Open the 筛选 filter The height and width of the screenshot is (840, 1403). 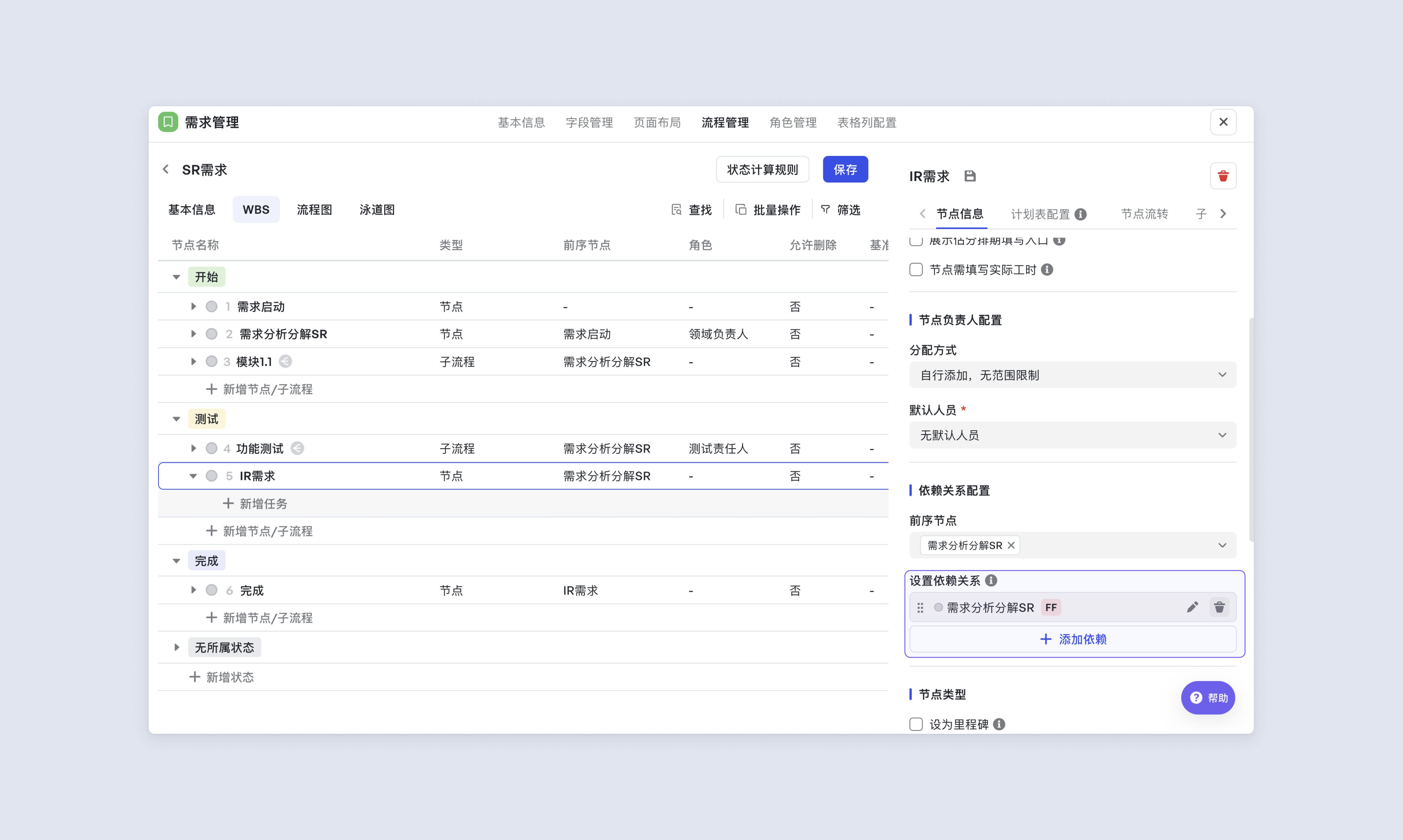pos(841,210)
